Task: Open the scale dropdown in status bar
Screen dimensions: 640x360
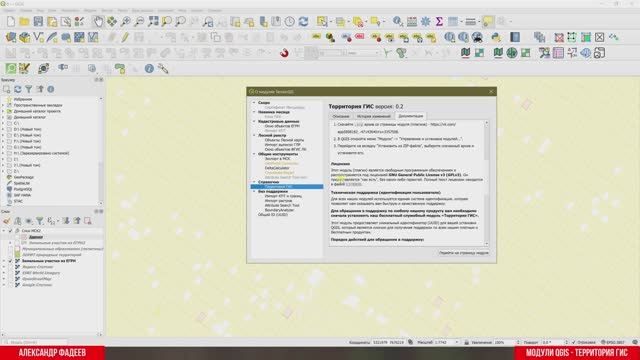Action: click(x=457, y=342)
